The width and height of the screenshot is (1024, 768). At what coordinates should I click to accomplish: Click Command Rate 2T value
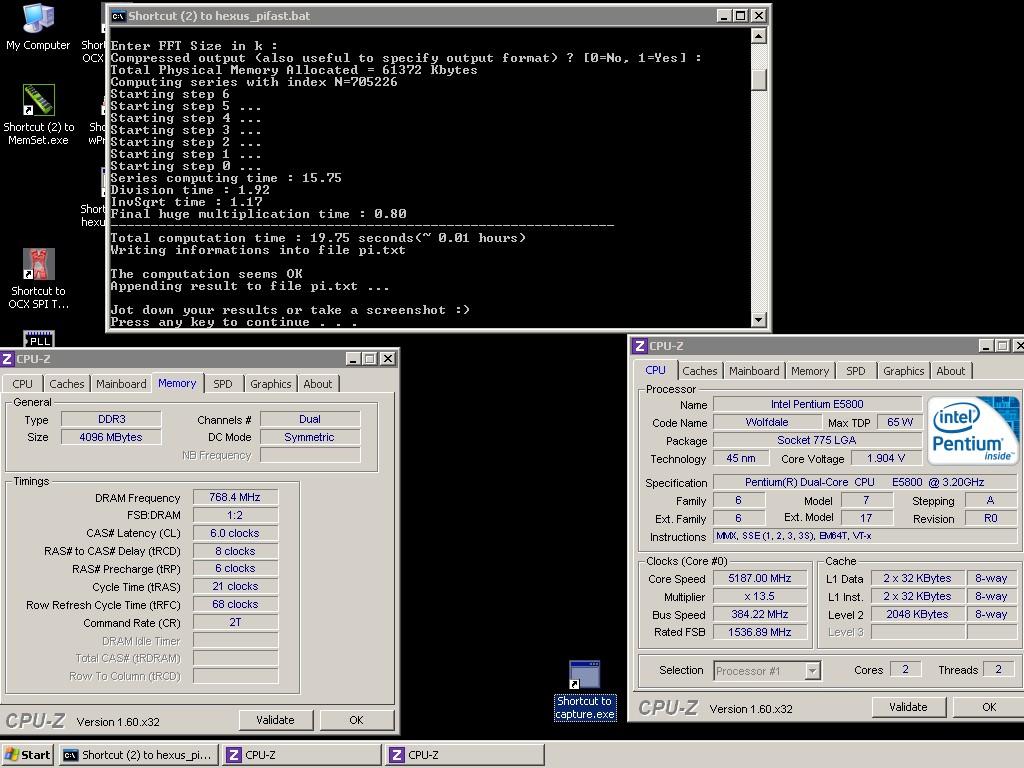(x=235, y=622)
